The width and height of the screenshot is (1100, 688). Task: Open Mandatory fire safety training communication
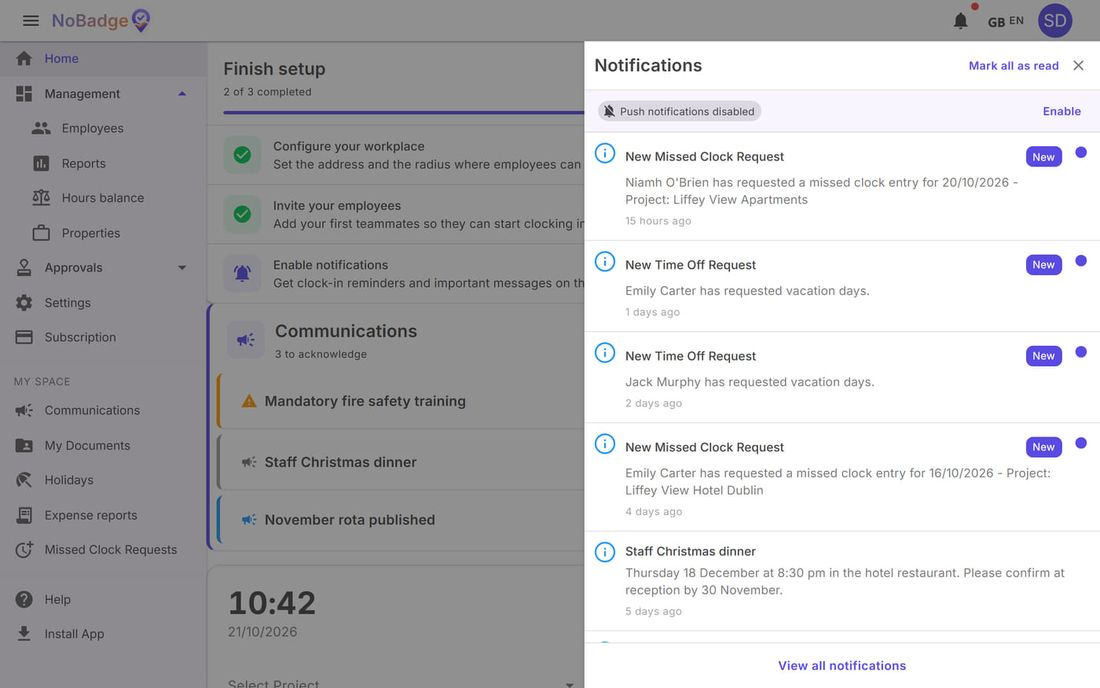[x=401, y=401]
